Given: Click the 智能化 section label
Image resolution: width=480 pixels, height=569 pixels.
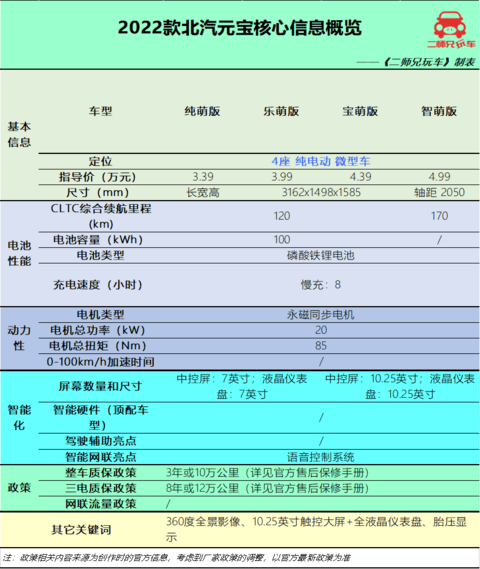Looking at the screenshot, I should (x=19, y=417).
